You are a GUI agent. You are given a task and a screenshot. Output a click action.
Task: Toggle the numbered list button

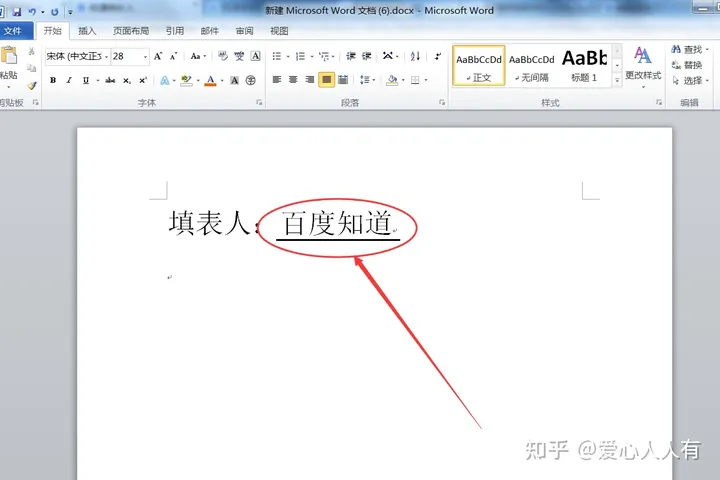(300, 56)
